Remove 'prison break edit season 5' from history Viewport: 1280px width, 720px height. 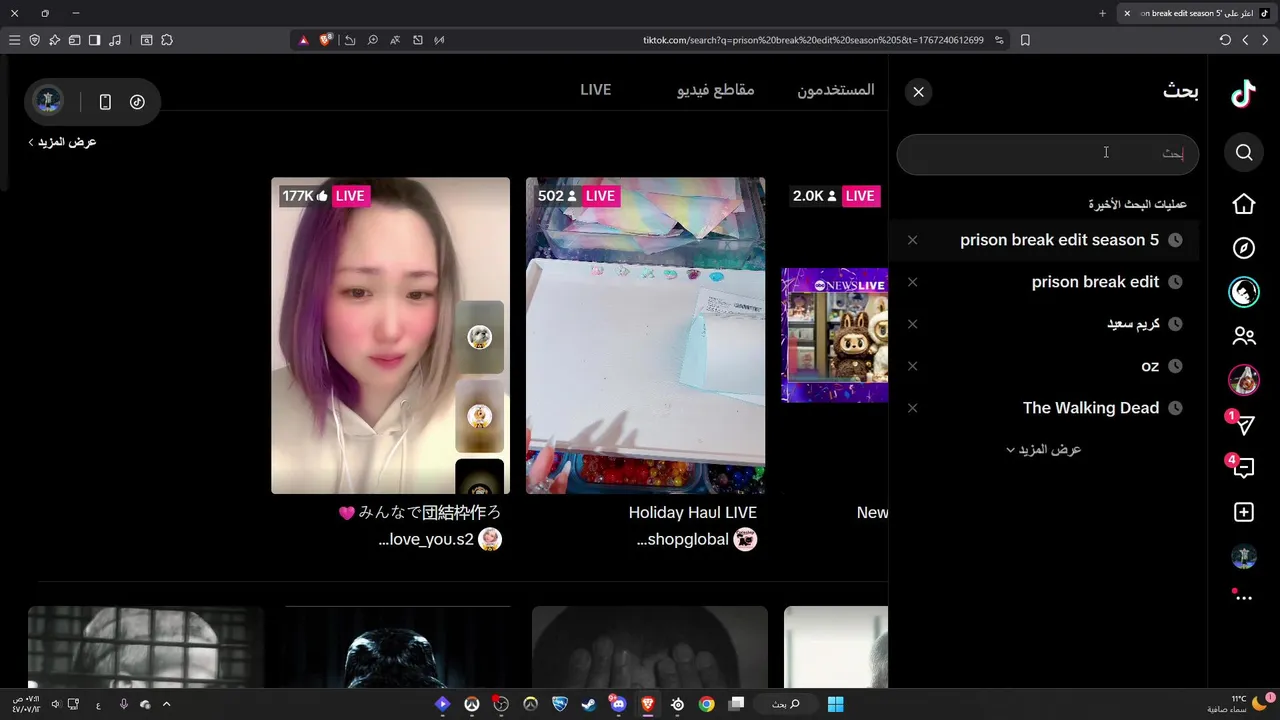pyautogui.click(x=912, y=240)
